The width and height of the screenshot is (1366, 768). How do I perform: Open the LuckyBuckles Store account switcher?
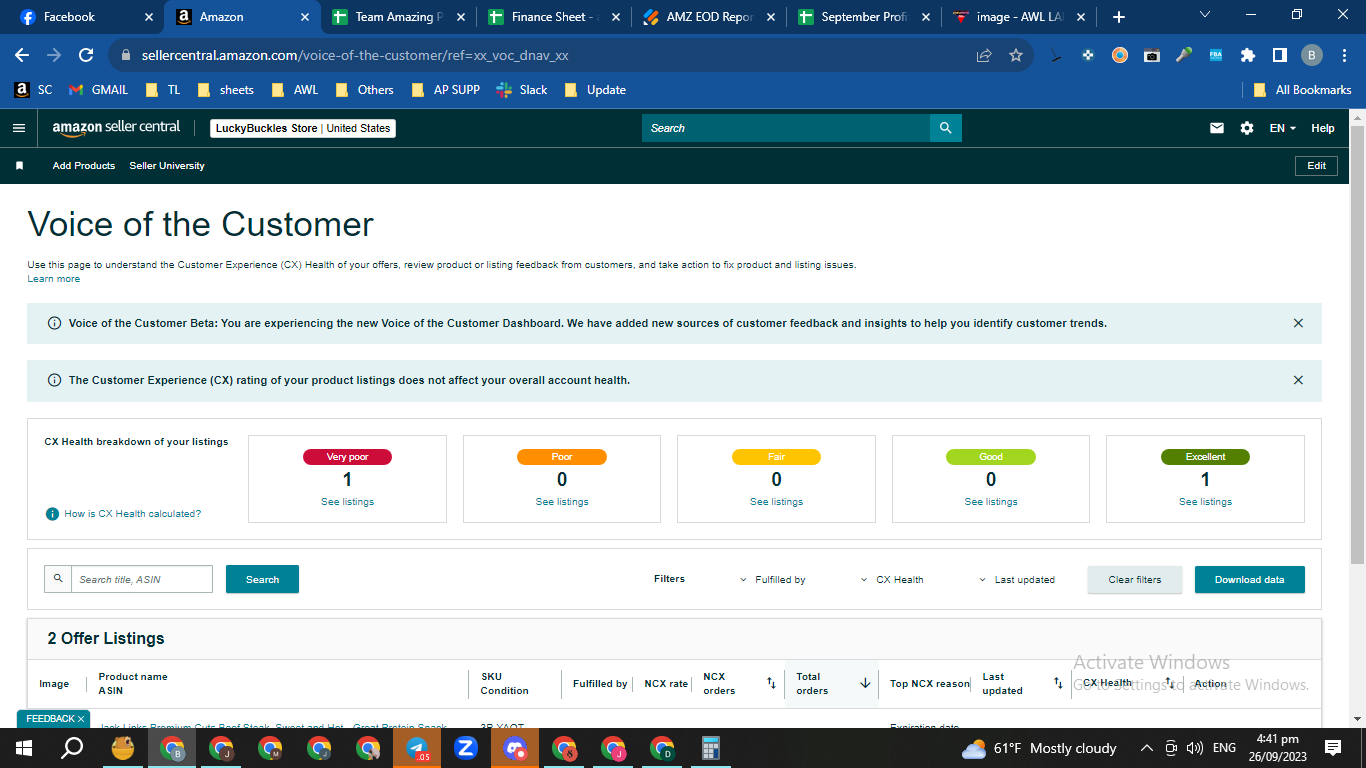(303, 128)
